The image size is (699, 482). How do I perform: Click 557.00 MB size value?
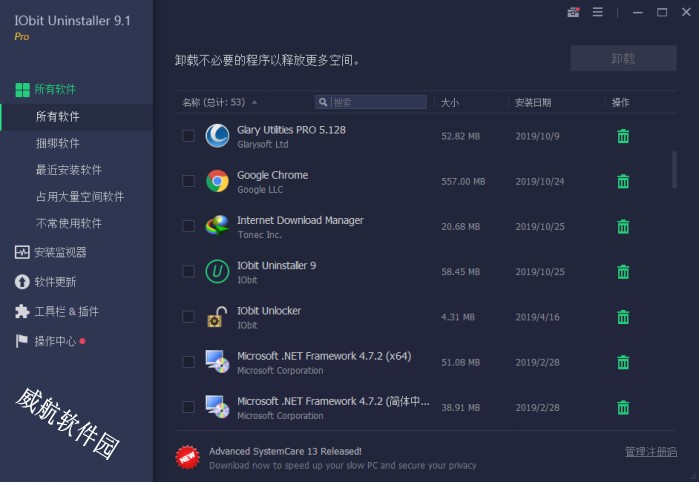point(463,181)
